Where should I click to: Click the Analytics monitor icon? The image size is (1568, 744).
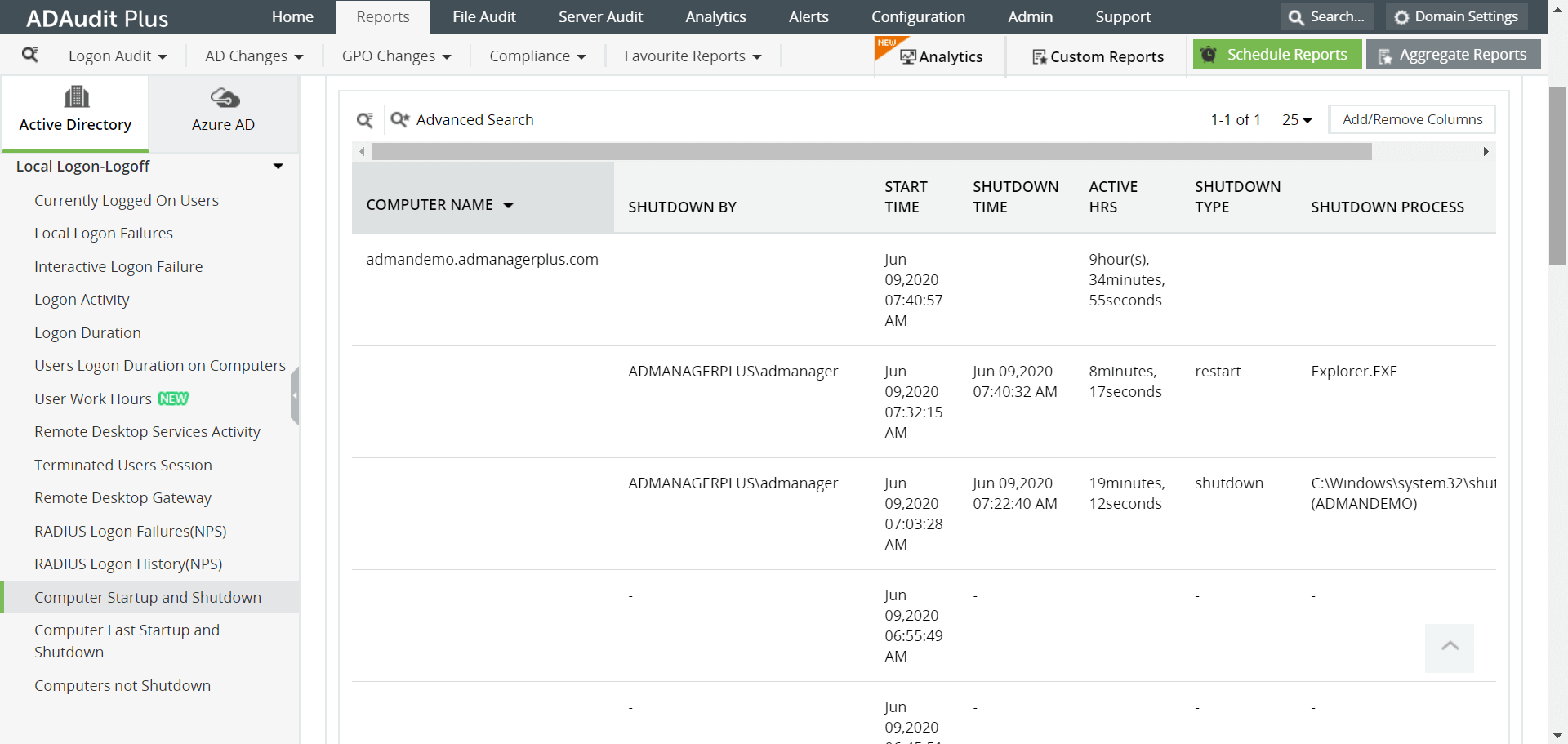tap(908, 56)
